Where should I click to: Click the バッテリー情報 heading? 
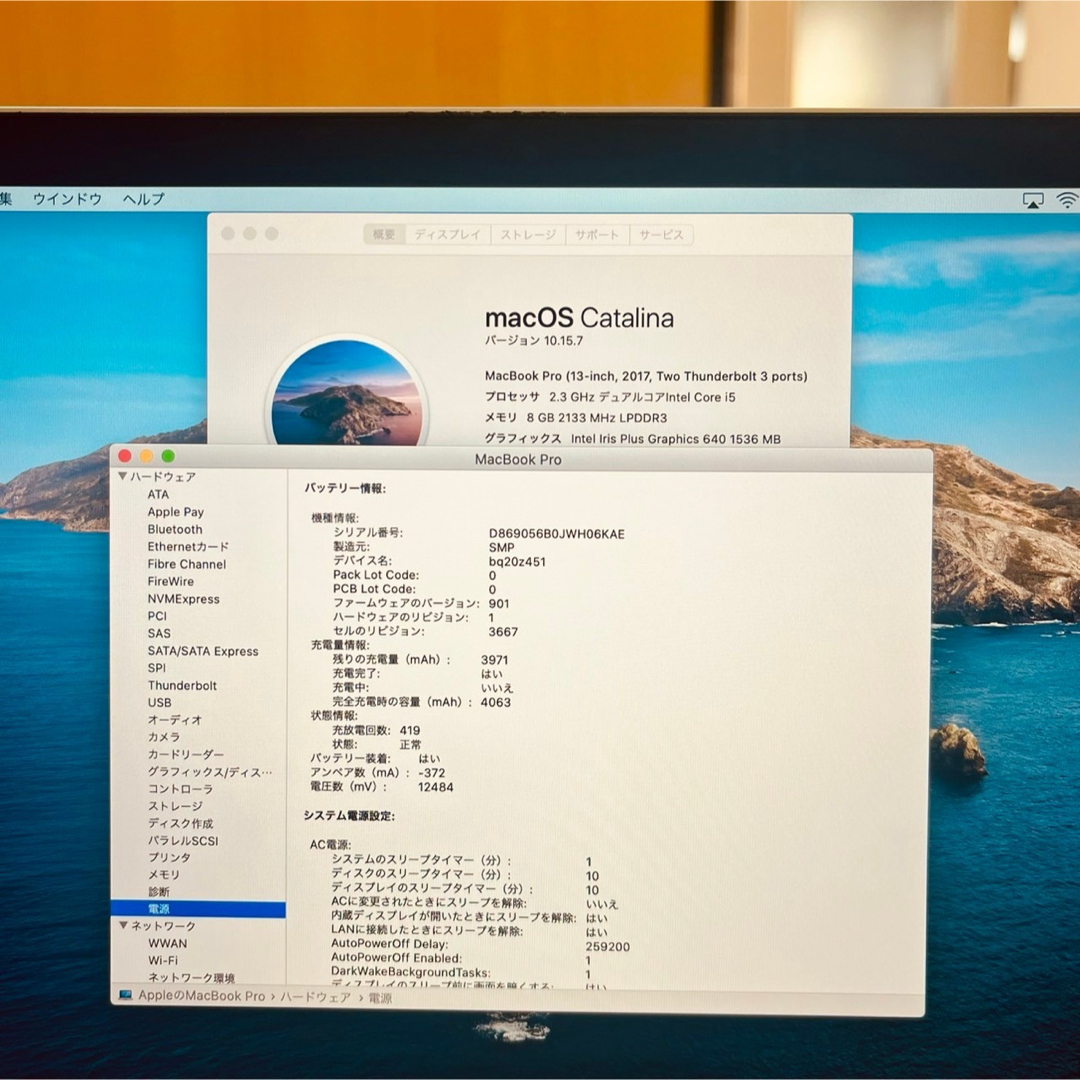(x=345, y=488)
